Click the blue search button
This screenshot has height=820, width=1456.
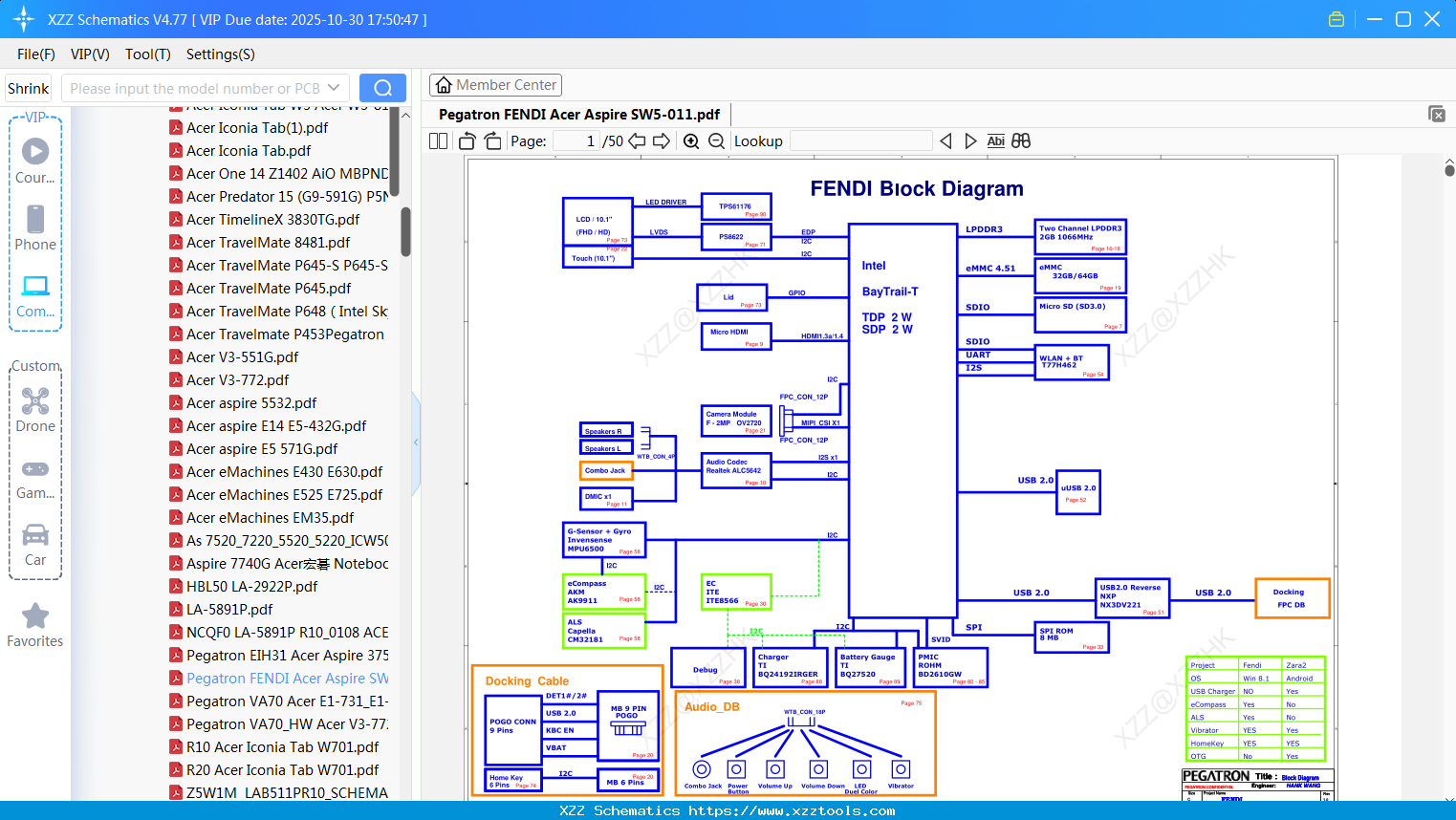382,88
